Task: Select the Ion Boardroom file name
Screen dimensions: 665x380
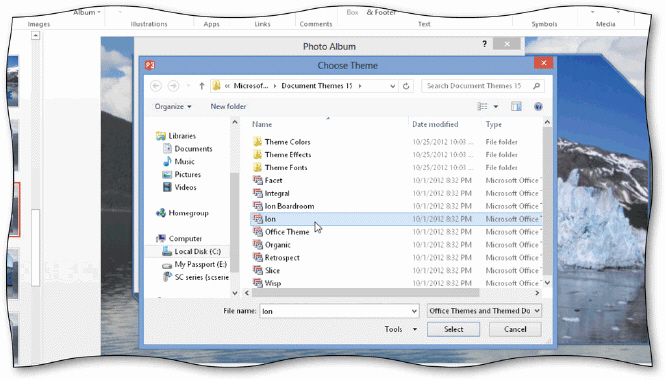Action: (289, 206)
